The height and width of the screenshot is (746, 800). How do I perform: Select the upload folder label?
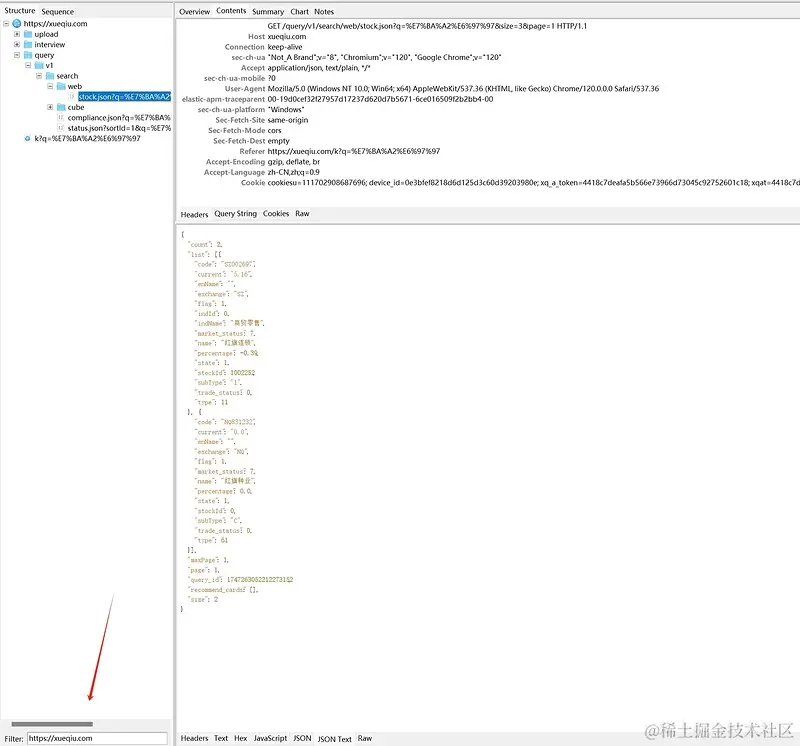click(46, 34)
